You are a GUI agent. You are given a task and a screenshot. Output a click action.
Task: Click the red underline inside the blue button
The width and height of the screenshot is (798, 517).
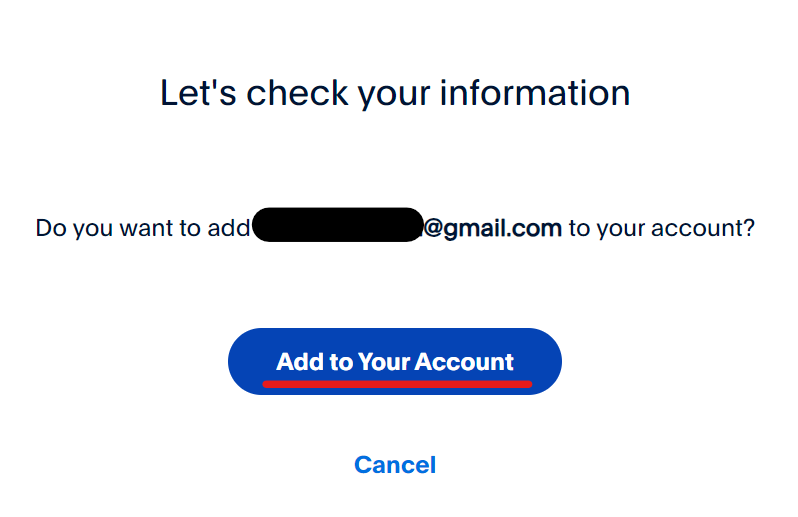tap(397, 384)
